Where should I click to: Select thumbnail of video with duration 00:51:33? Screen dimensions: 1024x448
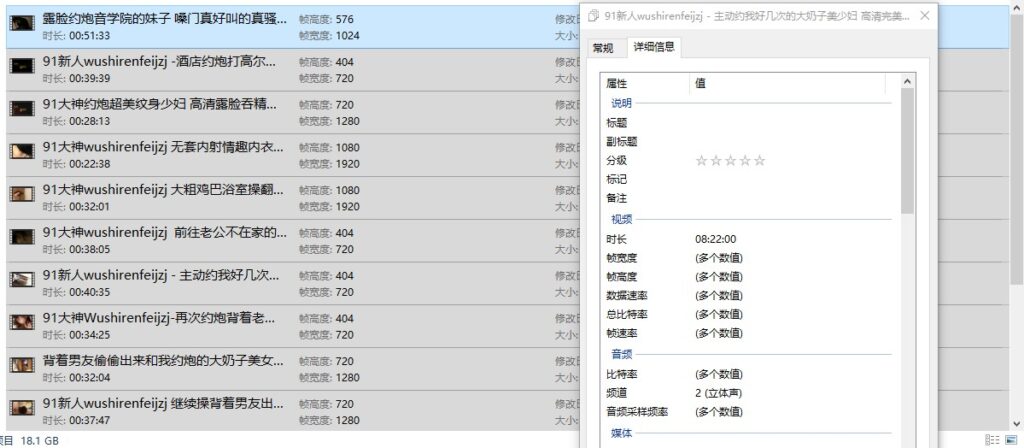pyautogui.click(x=22, y=24)
